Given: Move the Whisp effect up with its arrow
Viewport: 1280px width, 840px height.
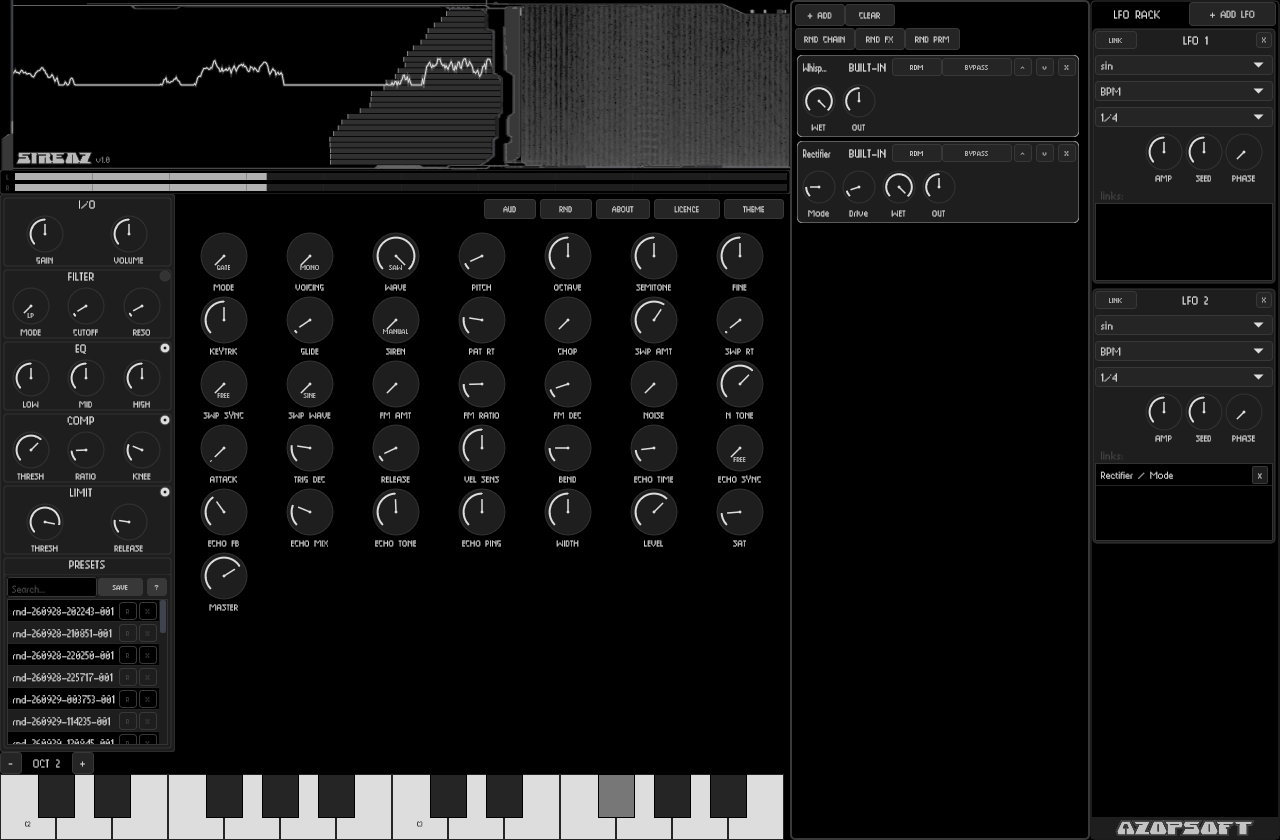Looking at the screenshot, I should (1023, 67).
